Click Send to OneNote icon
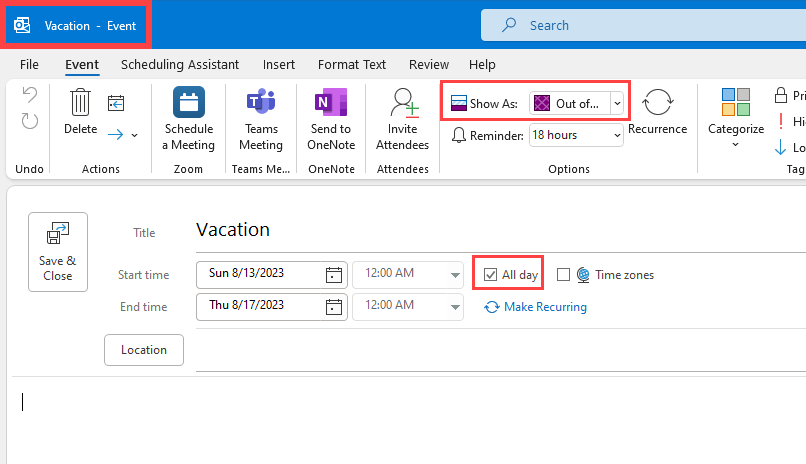Screen dimensions: 806x464 pos(331,102)
